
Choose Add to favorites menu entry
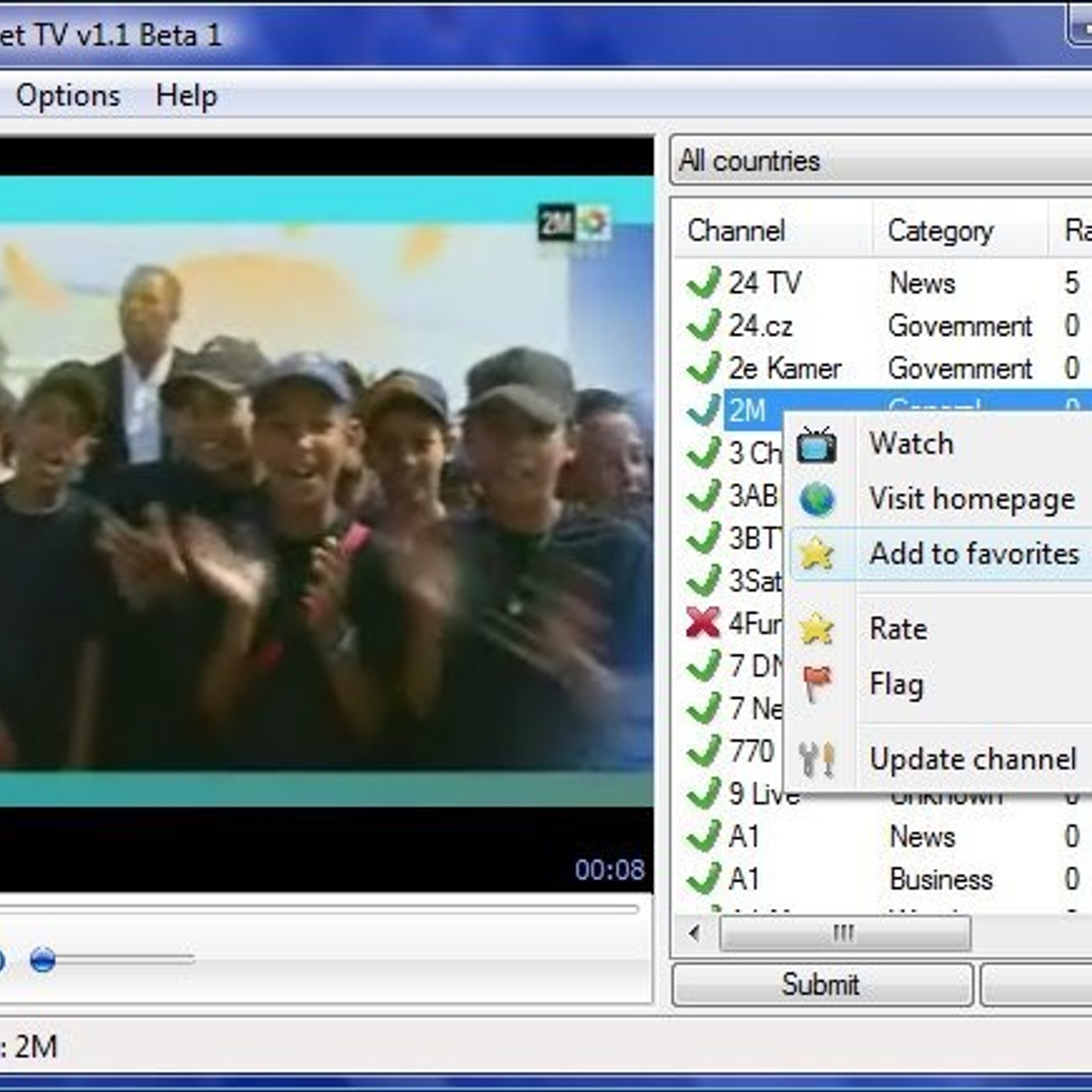pos(943,553)
